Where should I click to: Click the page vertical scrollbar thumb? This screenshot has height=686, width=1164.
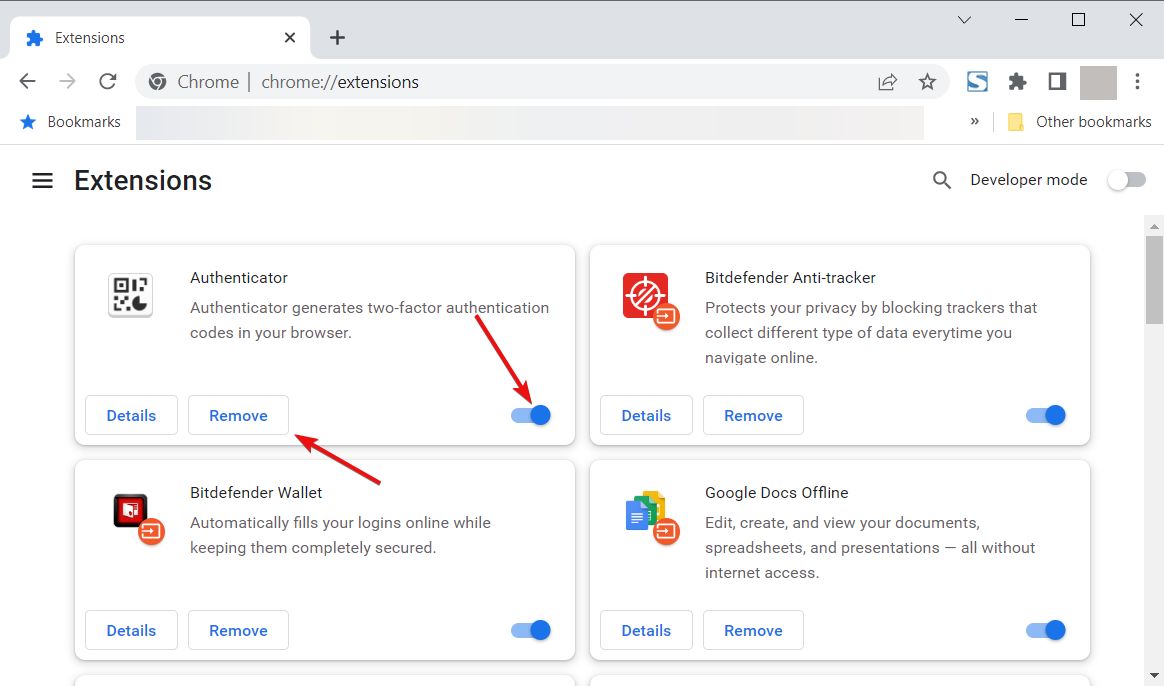[1154, 280]
